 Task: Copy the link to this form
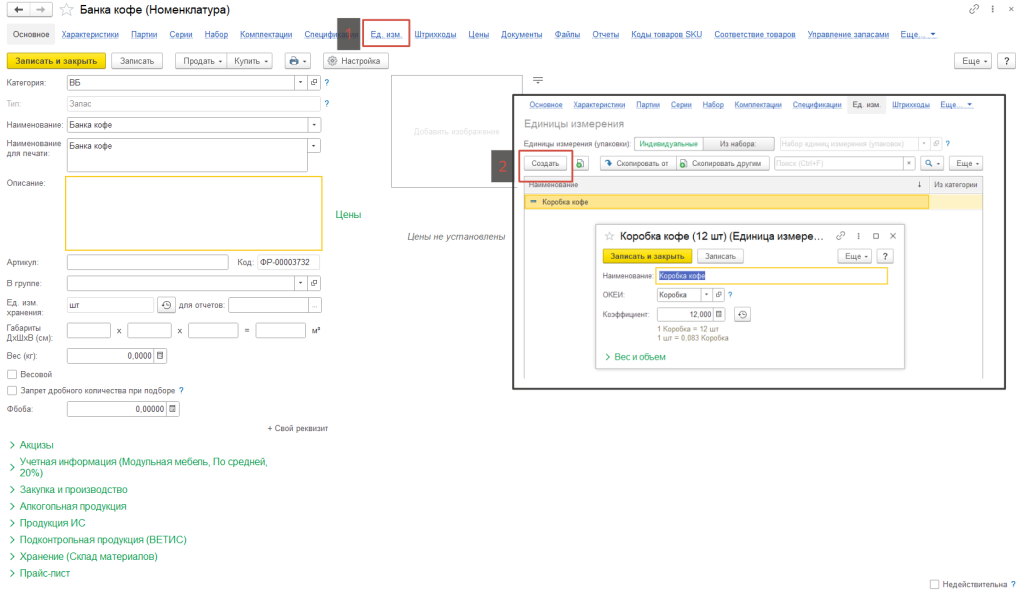[x=974, y=9]
